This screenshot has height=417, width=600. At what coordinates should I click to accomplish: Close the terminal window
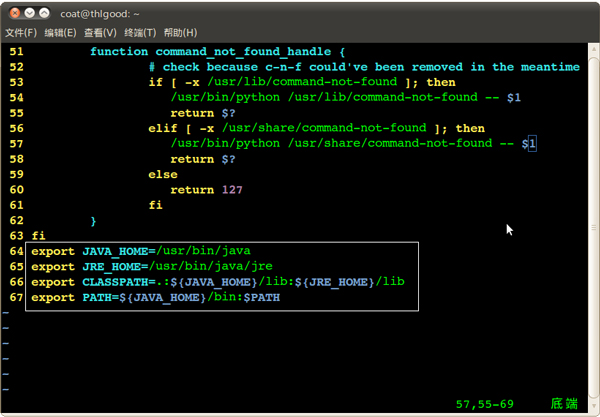click(15, 13)
